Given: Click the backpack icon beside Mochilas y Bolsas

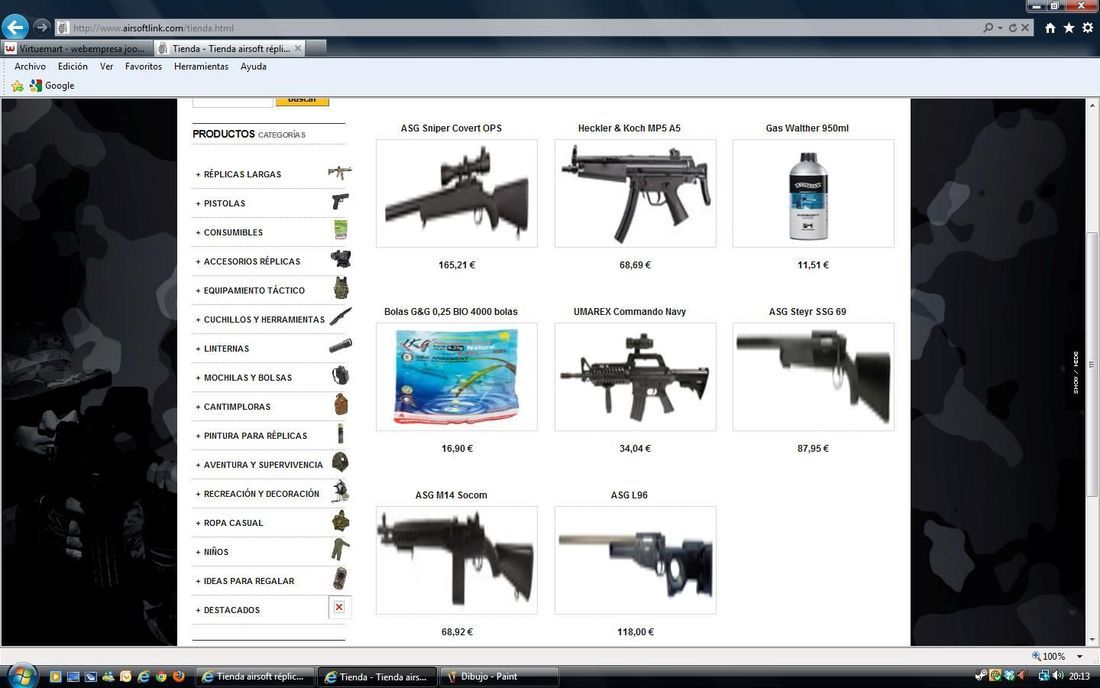Looking at the screenshot, I should tap(340, 375).
